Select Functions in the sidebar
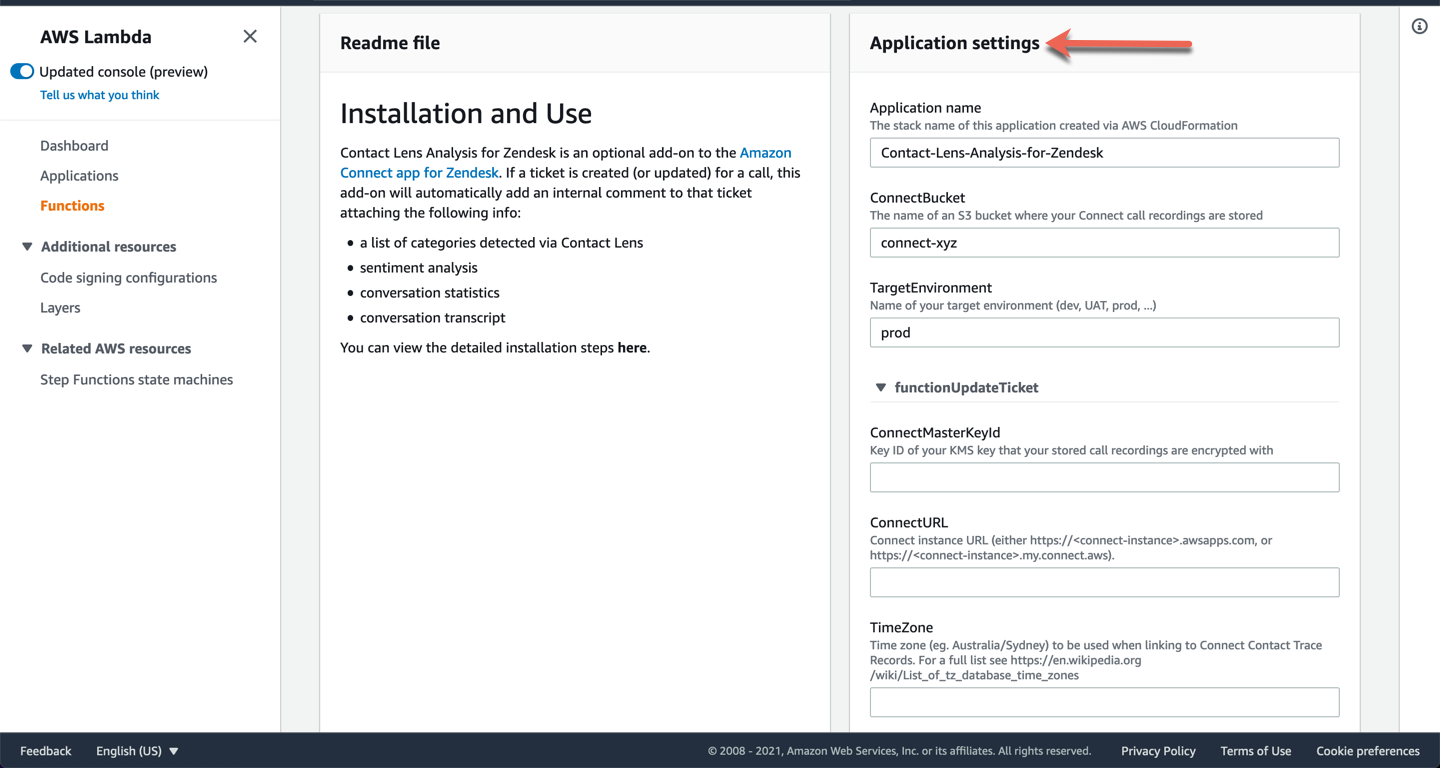 coord(72,206)
